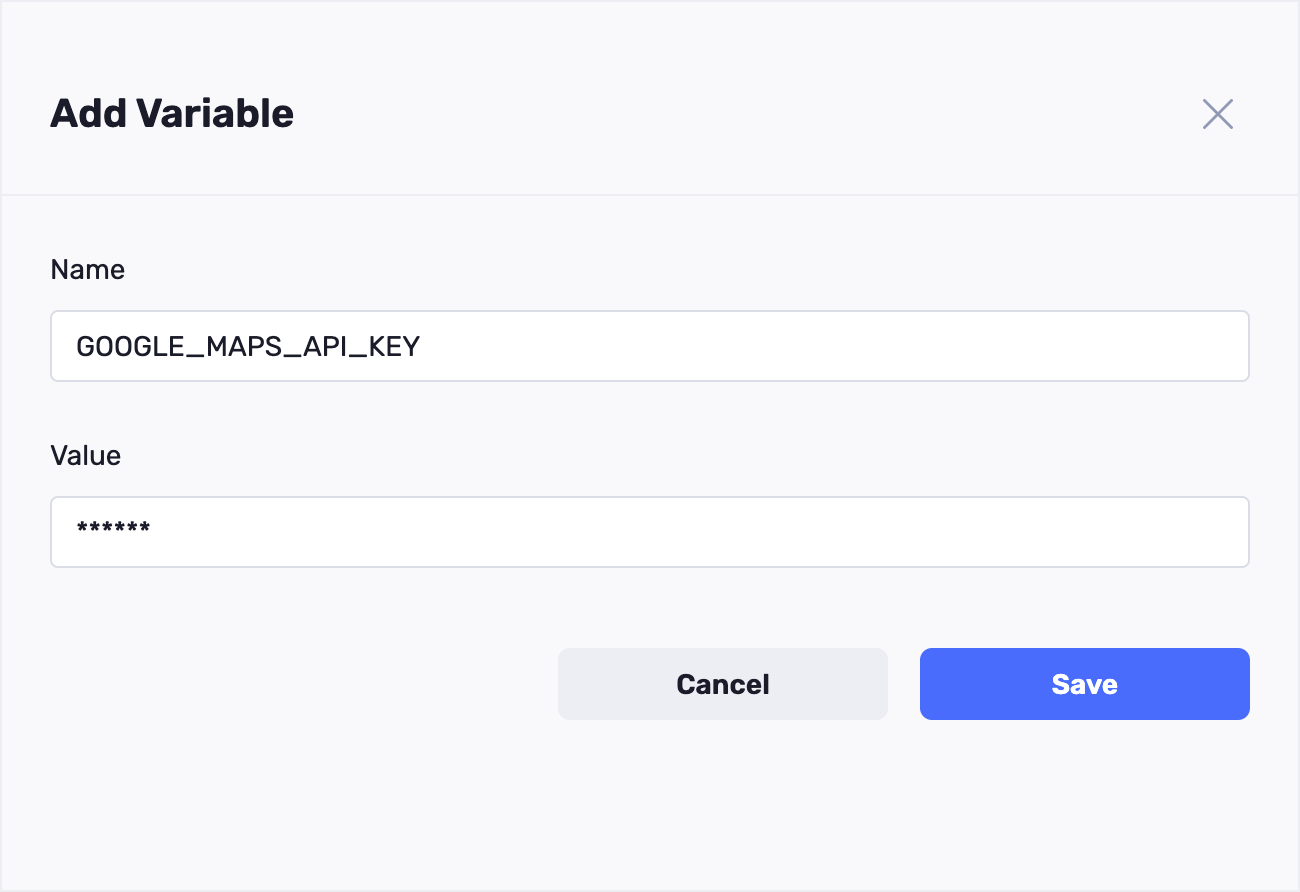Discard changes by clicking Cancel
This screenshot has width=1300, height=892.
point(722,684)
